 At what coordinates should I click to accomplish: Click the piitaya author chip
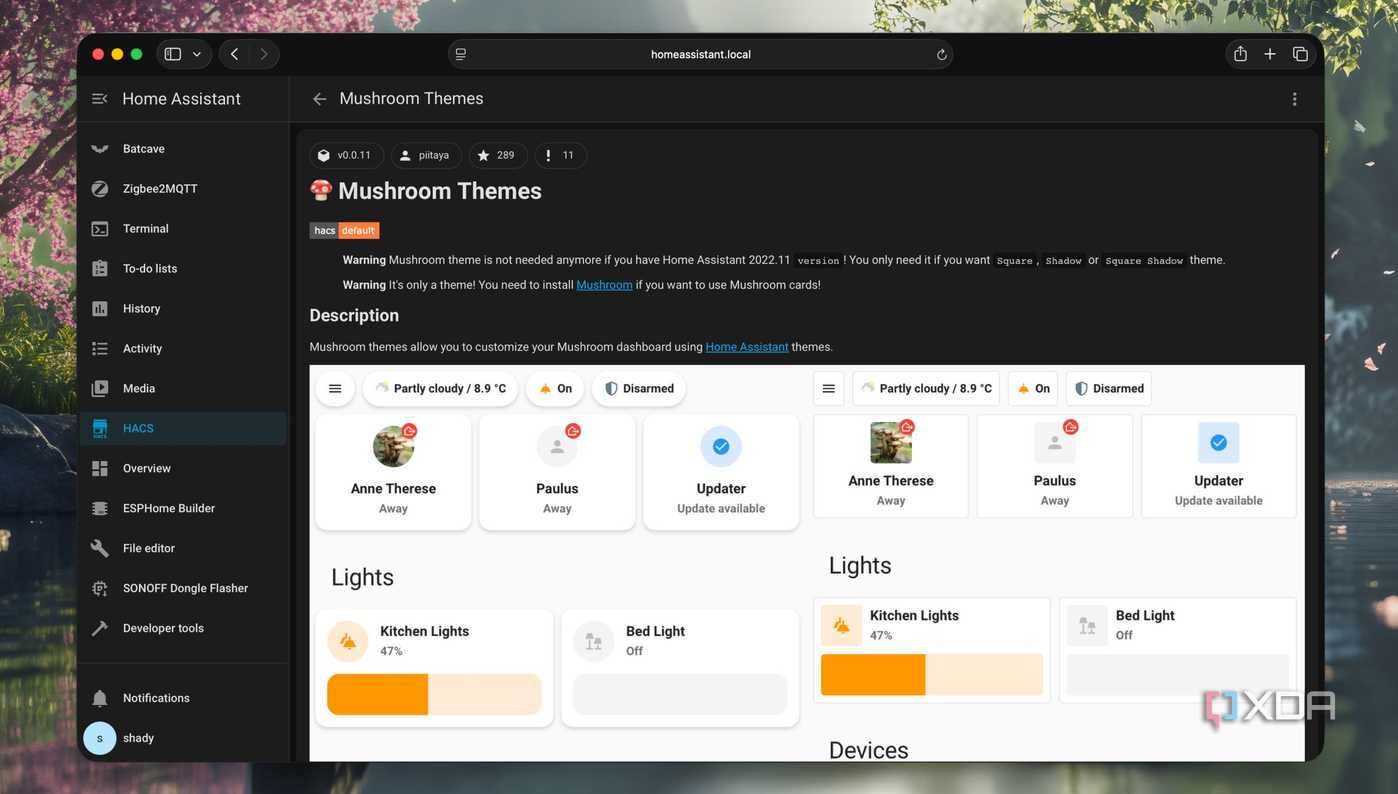pos(426,156)
